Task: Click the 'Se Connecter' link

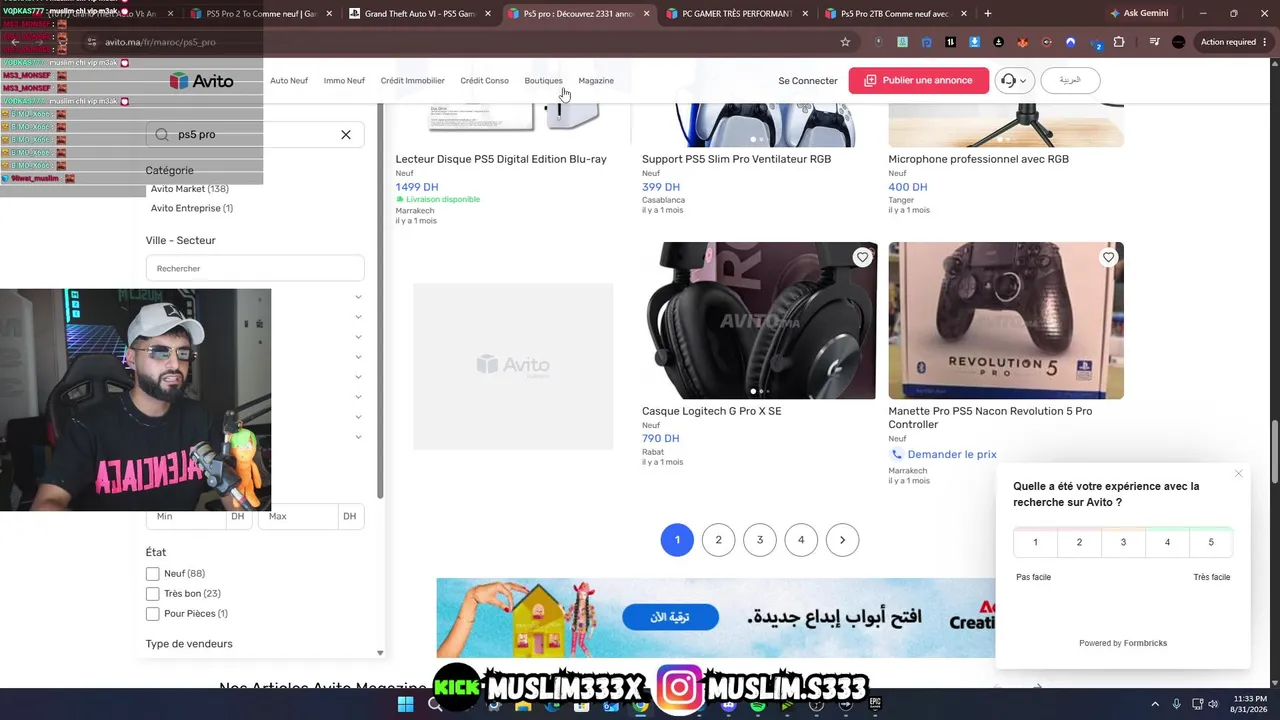Action: (x=808, y=81)
